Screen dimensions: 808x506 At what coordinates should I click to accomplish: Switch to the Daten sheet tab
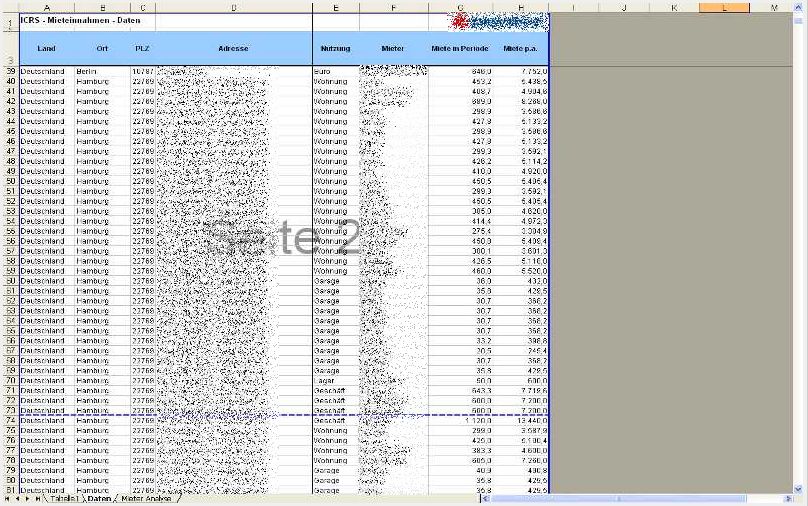99,499
